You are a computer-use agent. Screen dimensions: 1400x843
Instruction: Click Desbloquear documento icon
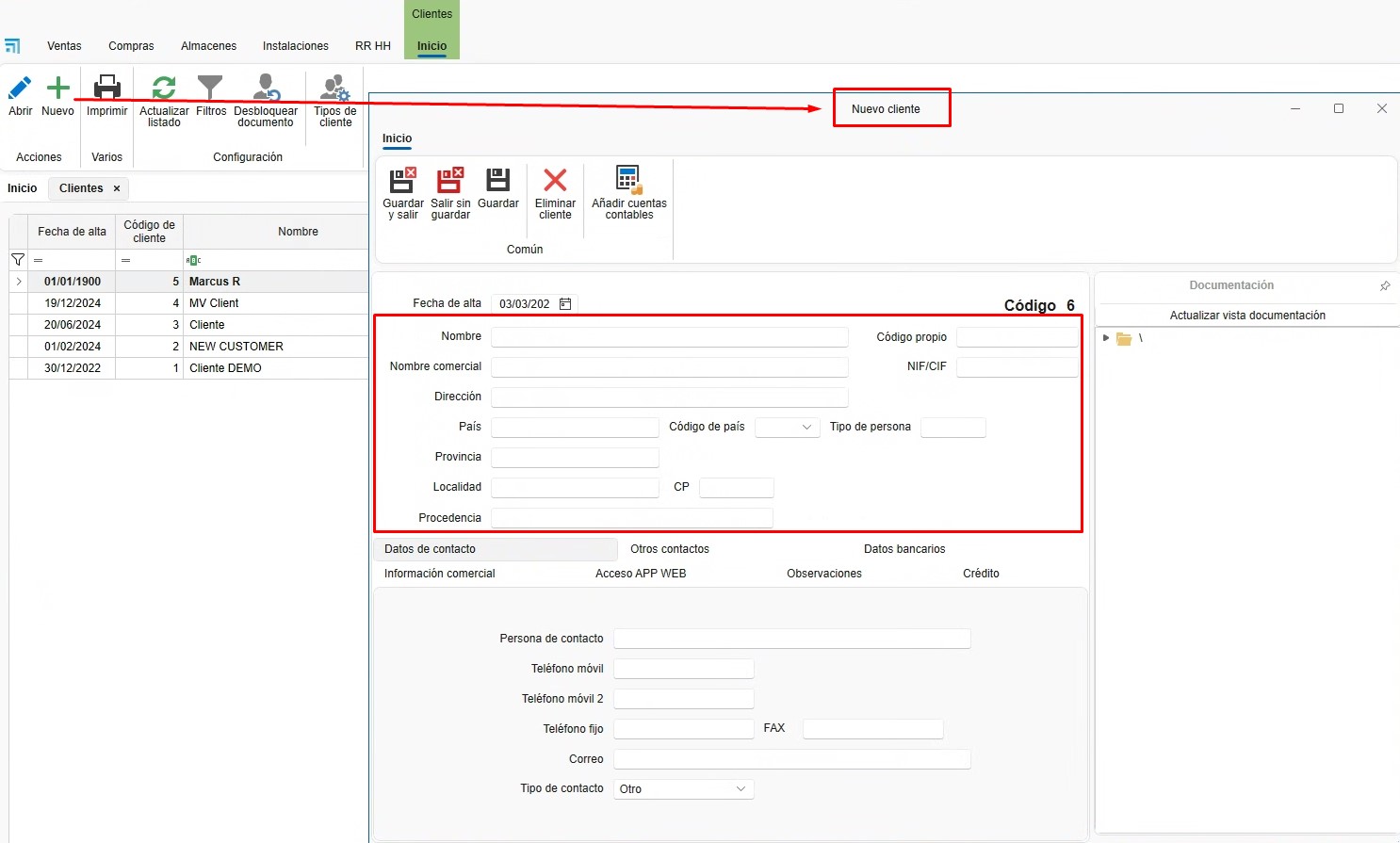pos(266,88)
